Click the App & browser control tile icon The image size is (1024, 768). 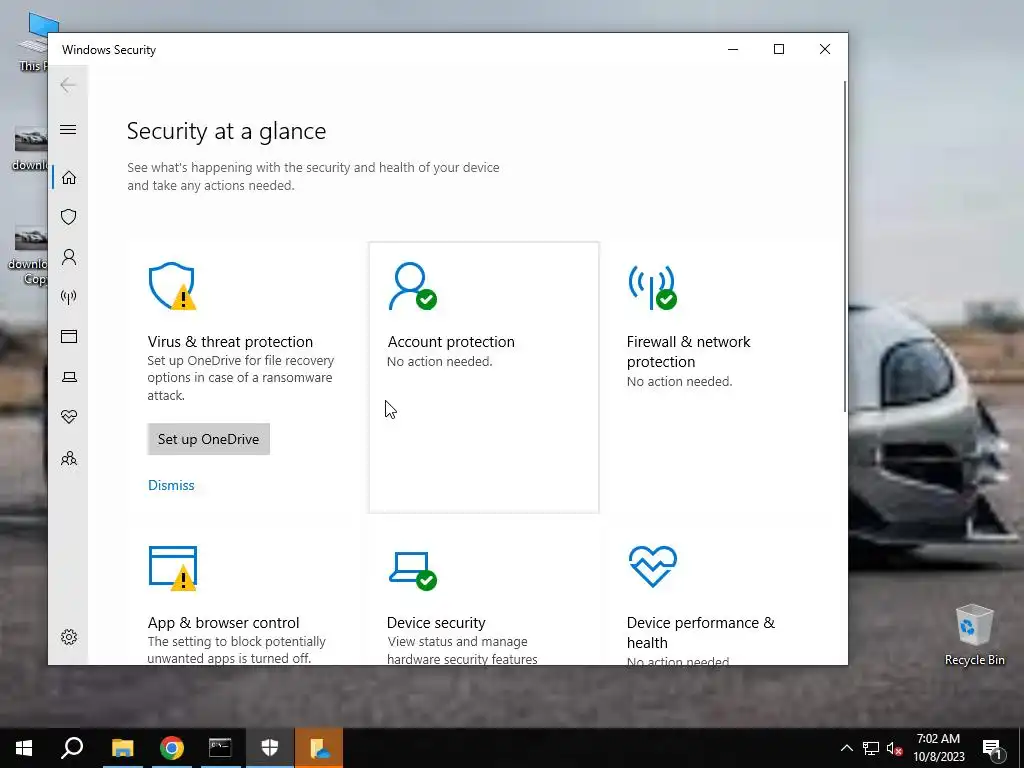coord(172,568)
